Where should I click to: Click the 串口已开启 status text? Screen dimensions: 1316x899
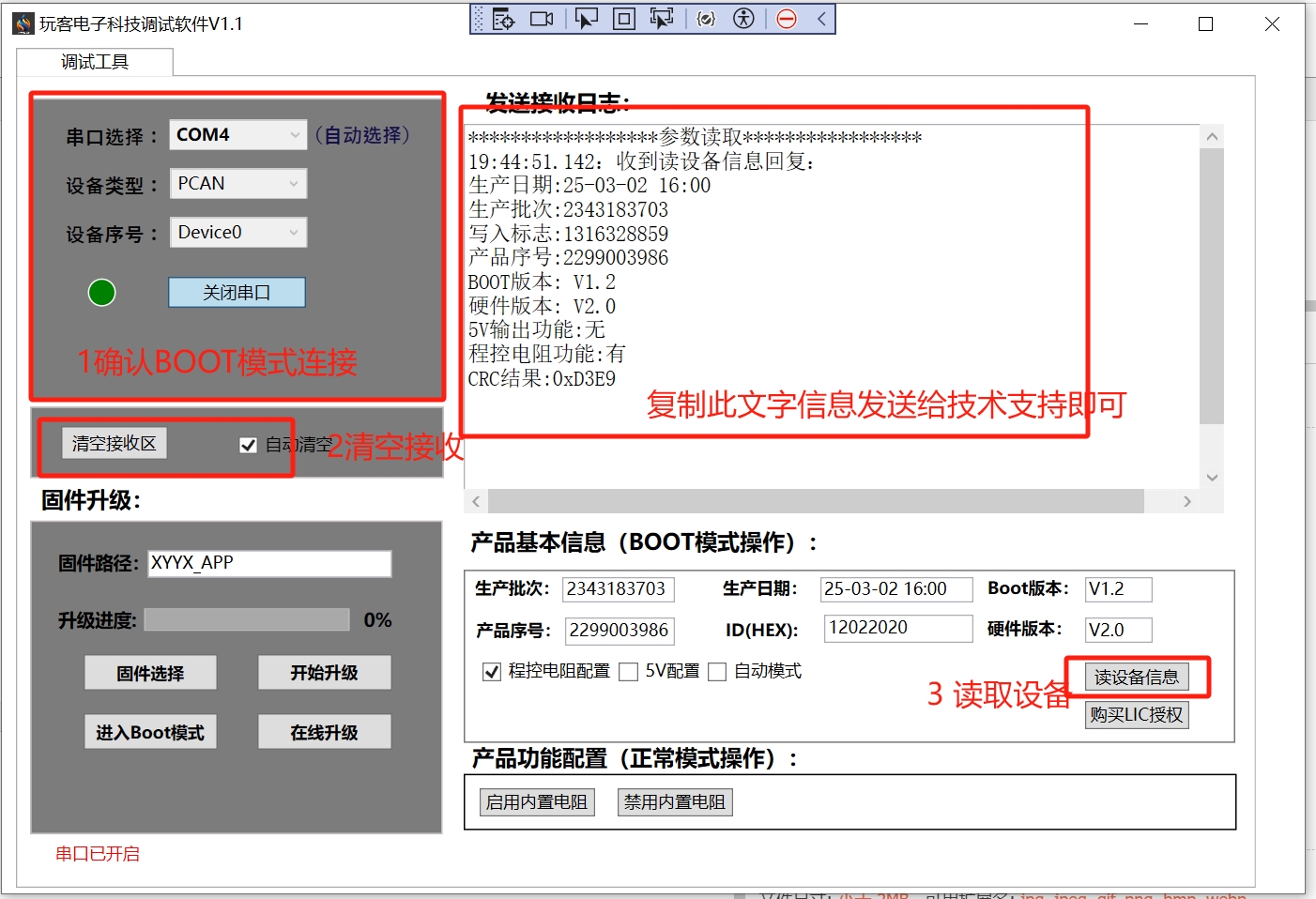click(x=98, y=854)
